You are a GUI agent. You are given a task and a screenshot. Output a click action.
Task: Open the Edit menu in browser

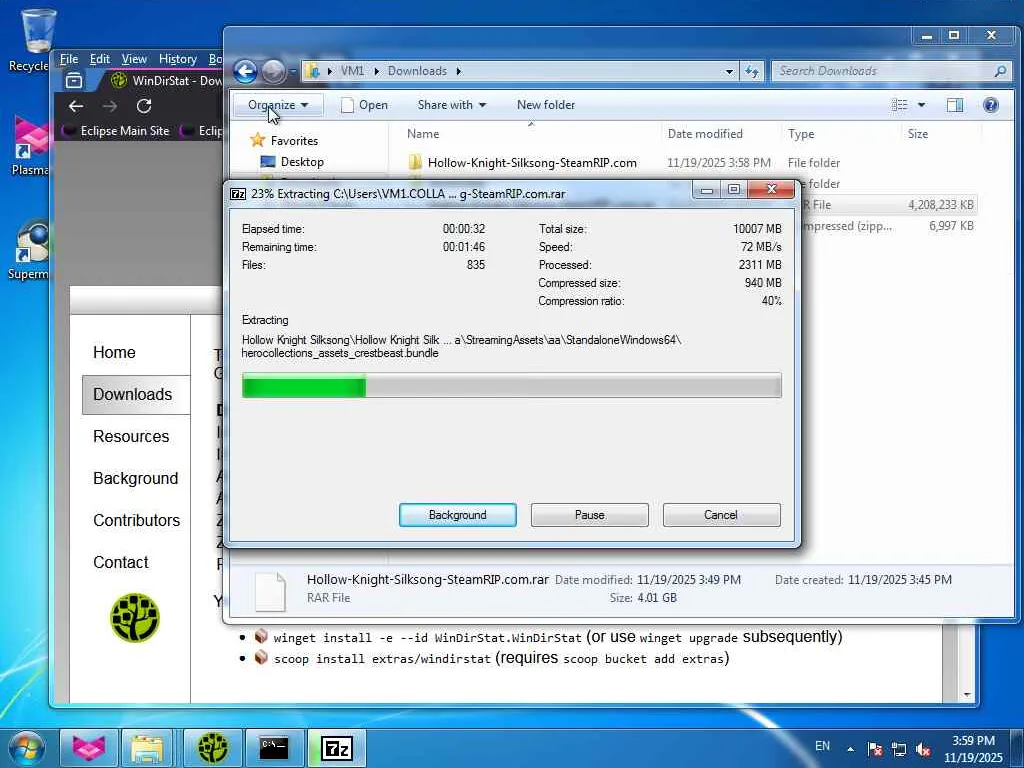[99, 59]
